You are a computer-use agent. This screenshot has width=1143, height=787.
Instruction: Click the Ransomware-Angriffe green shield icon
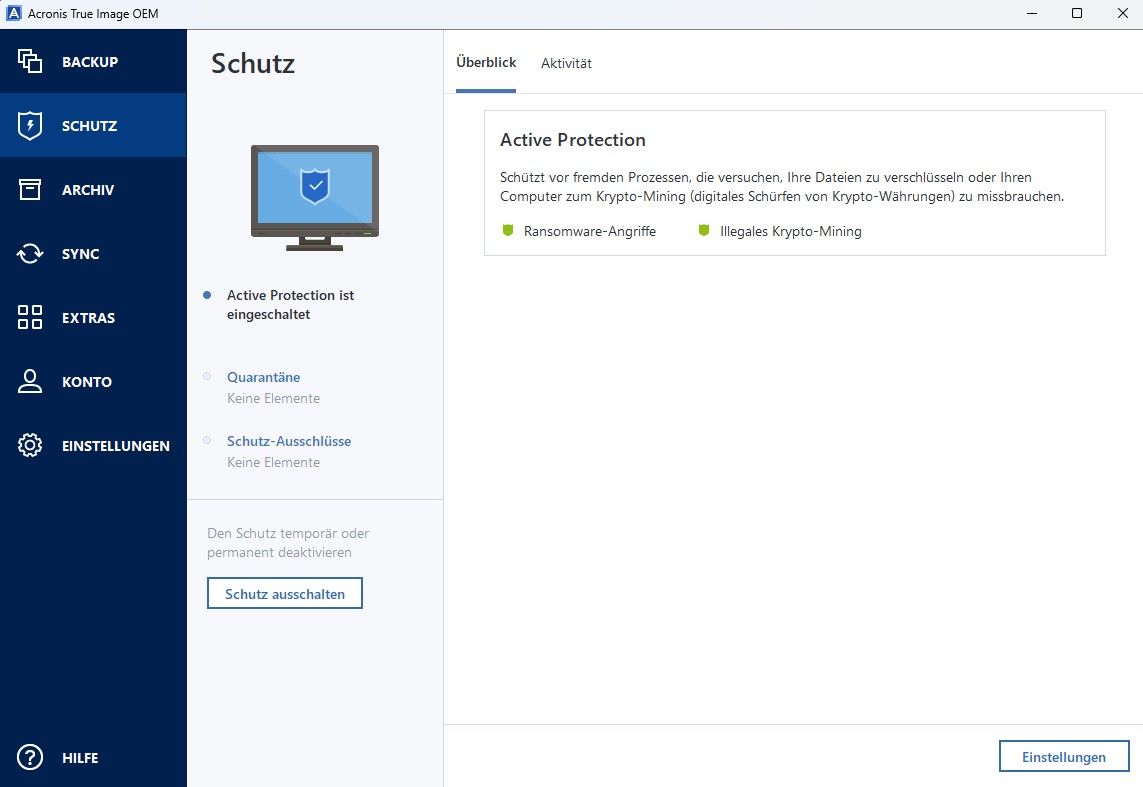pyautogui.click(x=507, y=231)
